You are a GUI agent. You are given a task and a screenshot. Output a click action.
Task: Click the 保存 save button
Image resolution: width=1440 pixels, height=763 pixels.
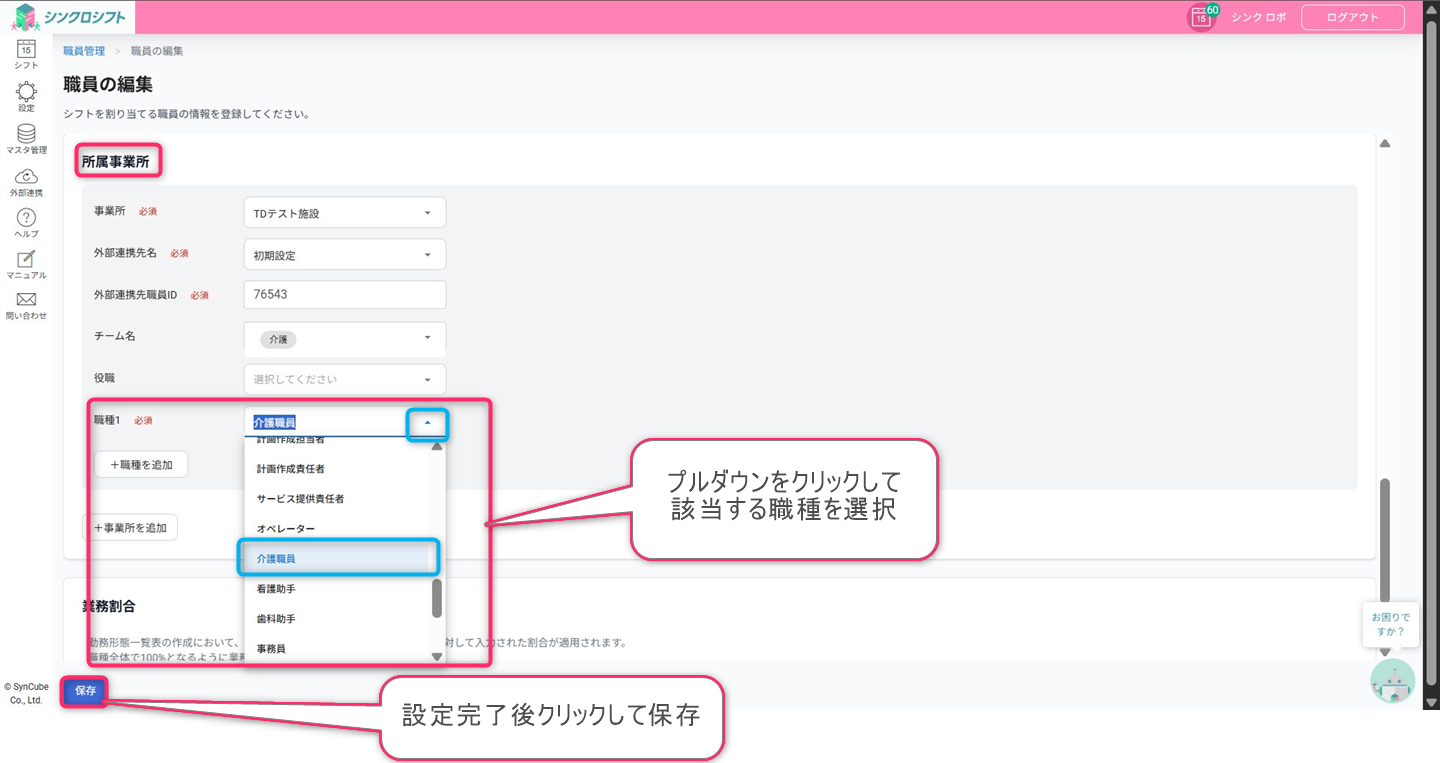[85, 691]
